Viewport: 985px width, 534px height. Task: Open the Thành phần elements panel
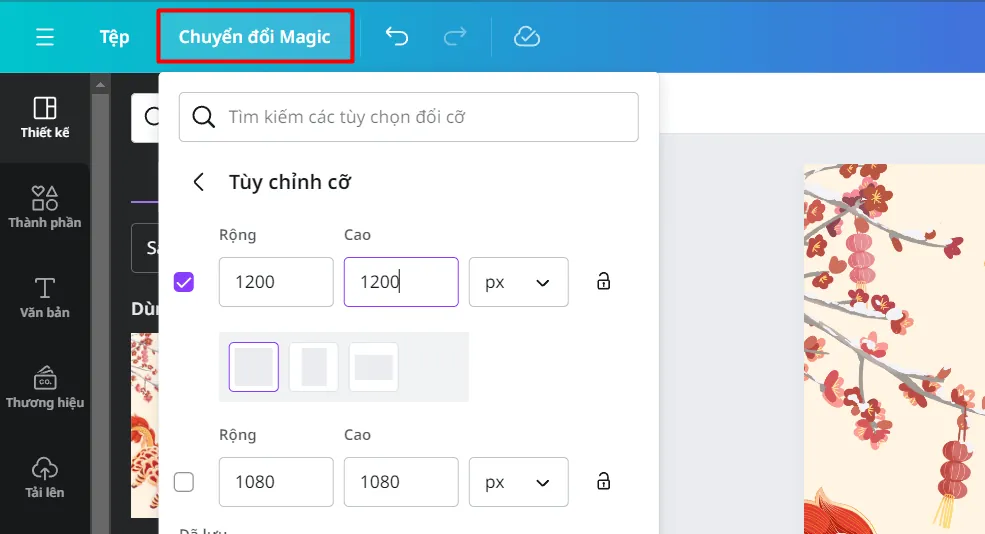click(45, 207)
